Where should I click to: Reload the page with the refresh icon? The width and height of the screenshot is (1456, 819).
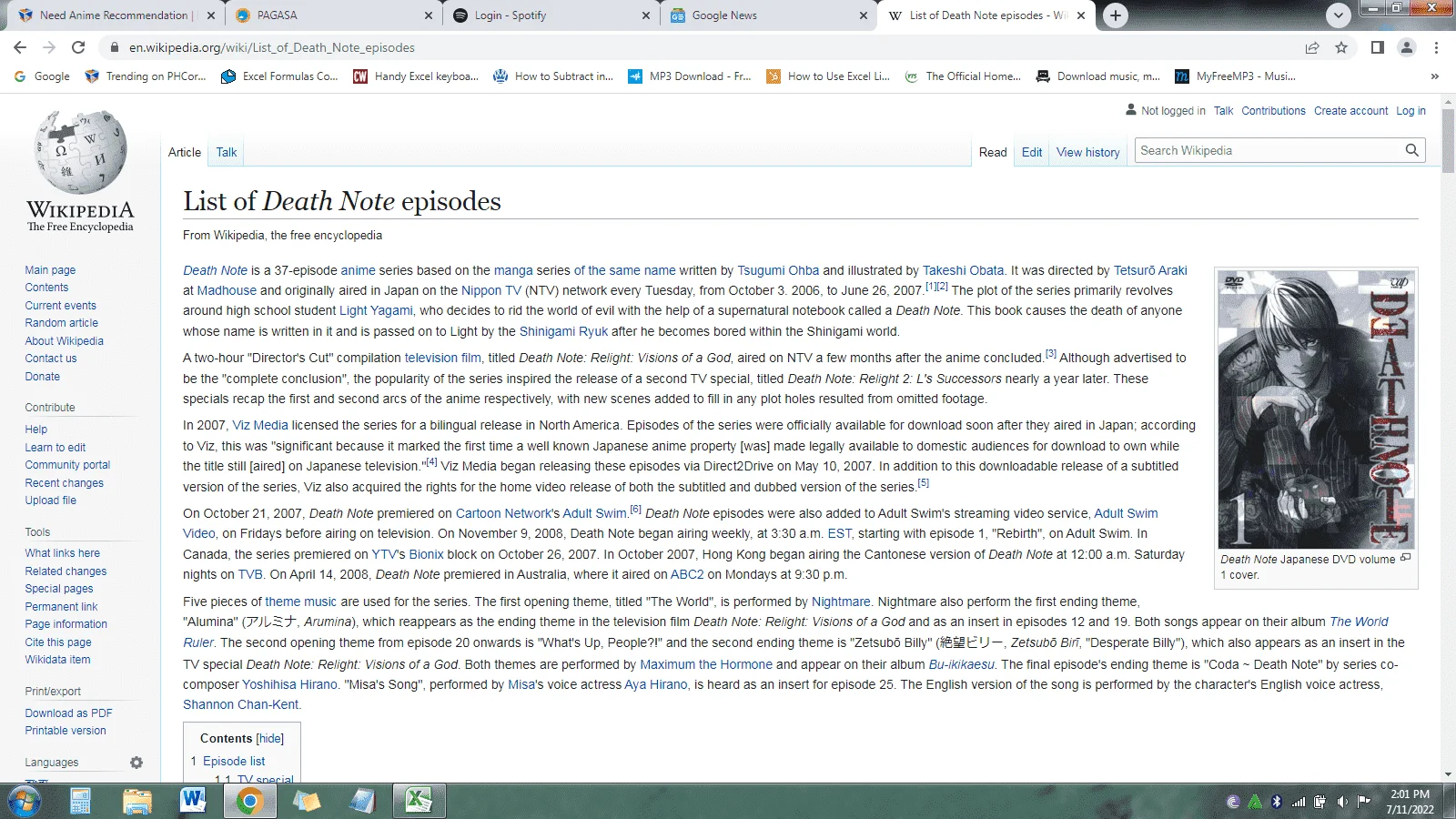click(x=78, y=47)
